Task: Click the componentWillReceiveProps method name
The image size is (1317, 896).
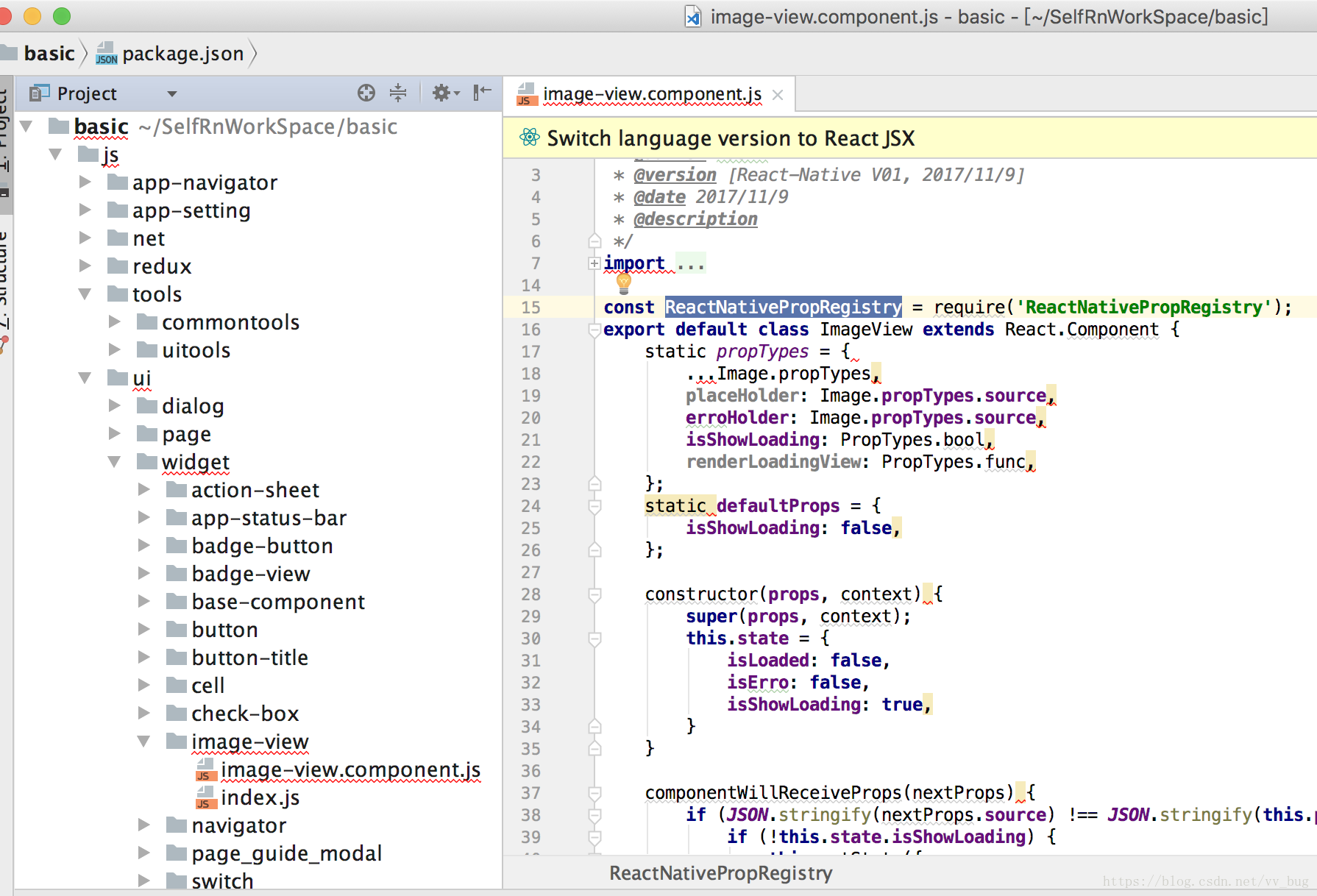Action: pos(773,793)
